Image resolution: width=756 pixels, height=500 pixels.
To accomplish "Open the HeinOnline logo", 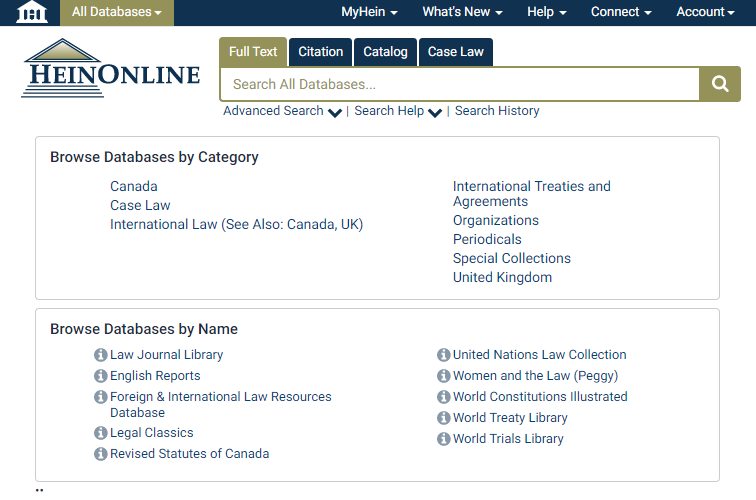I will pyautogui.click(x=111, y=68).
